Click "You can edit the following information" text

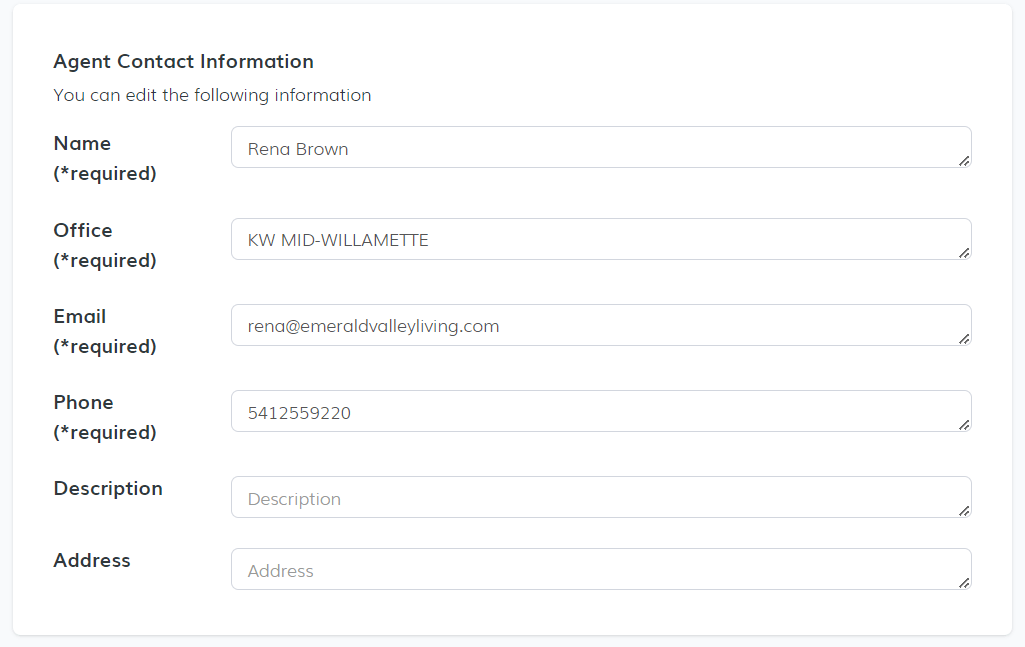click(x=212, y=96)
